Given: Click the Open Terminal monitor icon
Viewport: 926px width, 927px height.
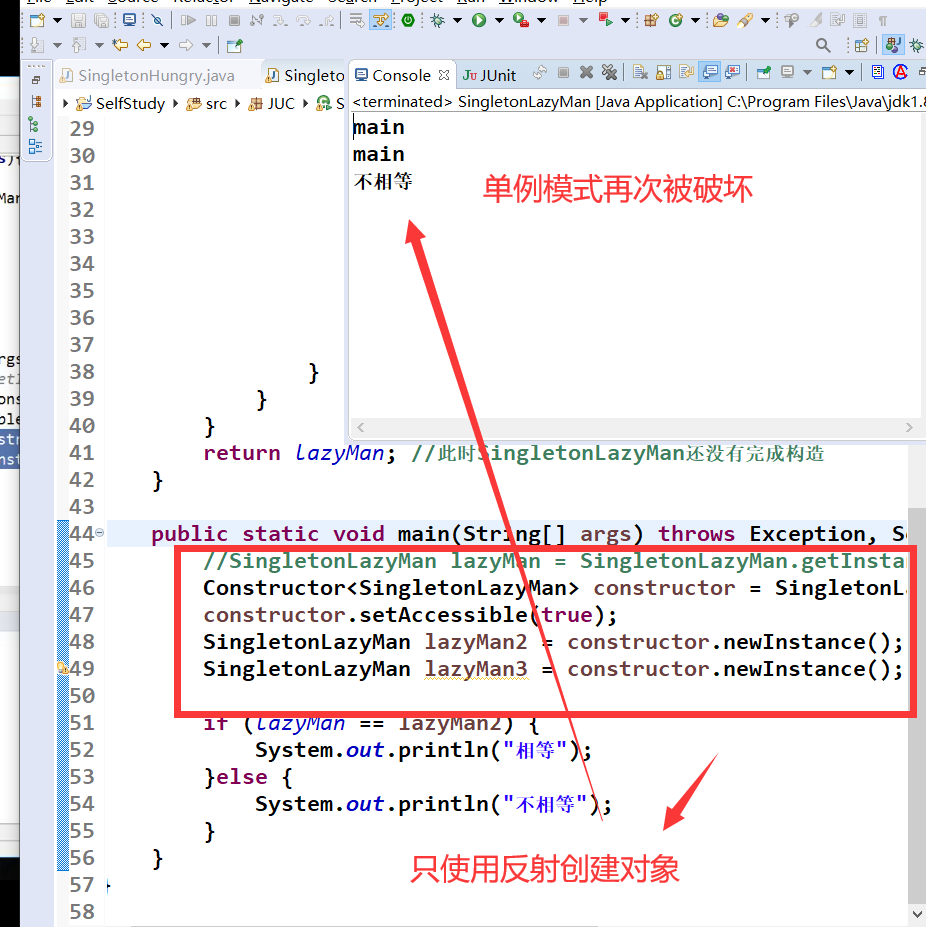Looking at the screenshot, I should pyautogui.click(x=129, y=21).
